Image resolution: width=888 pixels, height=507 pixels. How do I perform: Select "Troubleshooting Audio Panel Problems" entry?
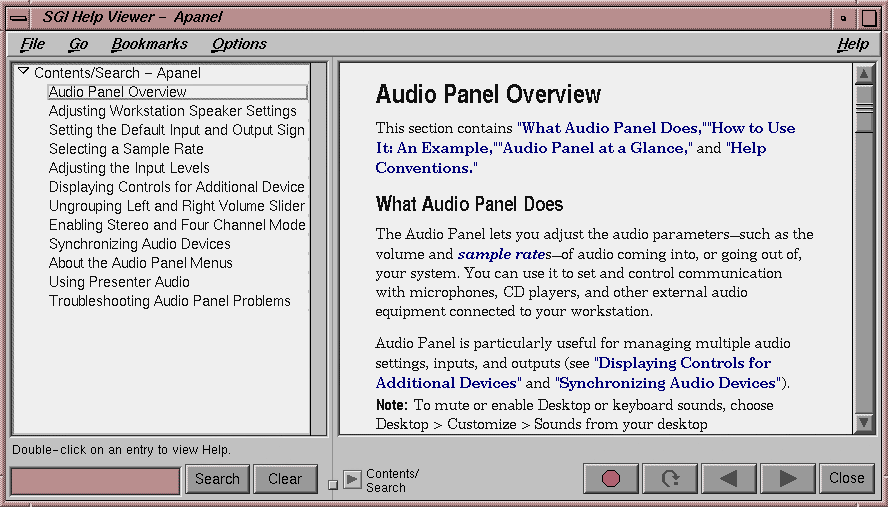tap(170, 301)
